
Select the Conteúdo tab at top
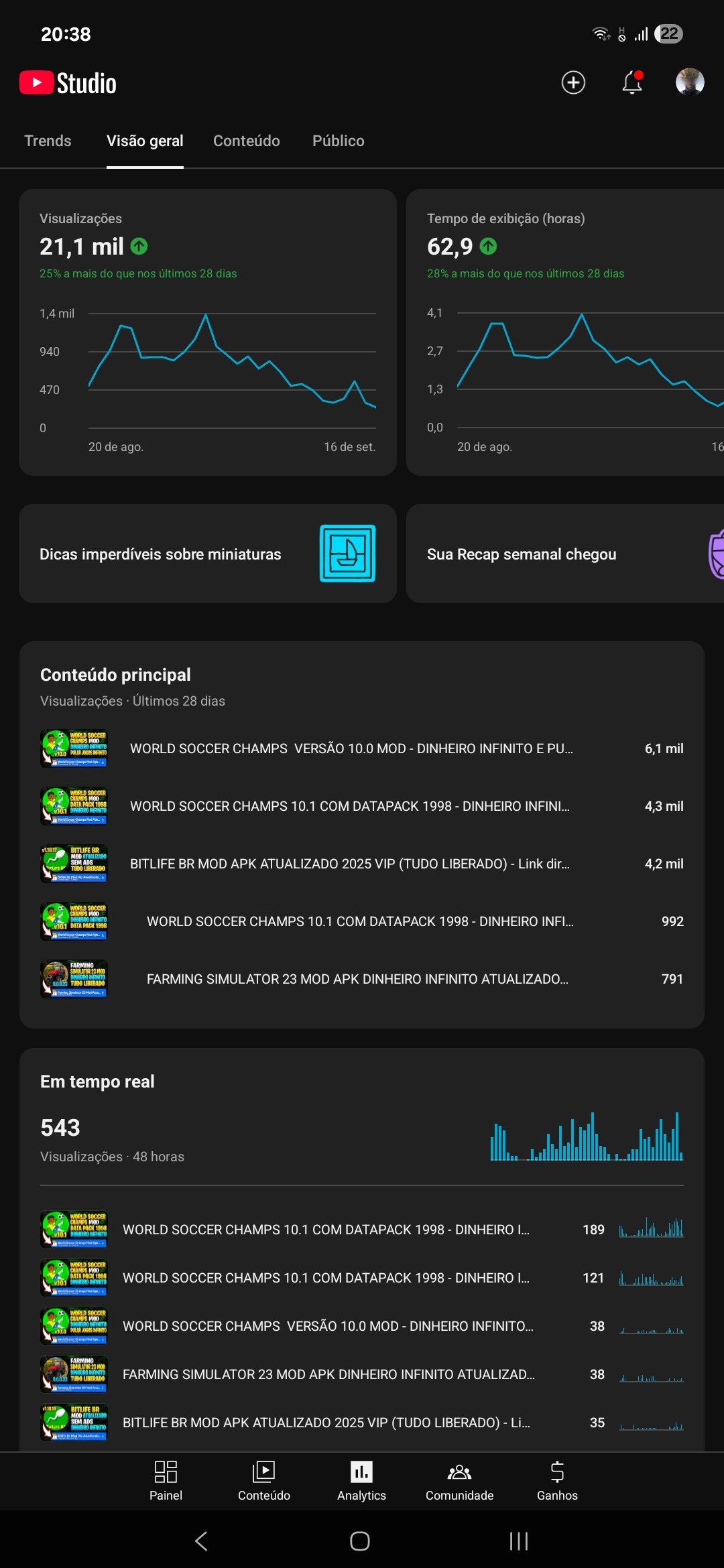click(x=247, y=141)
